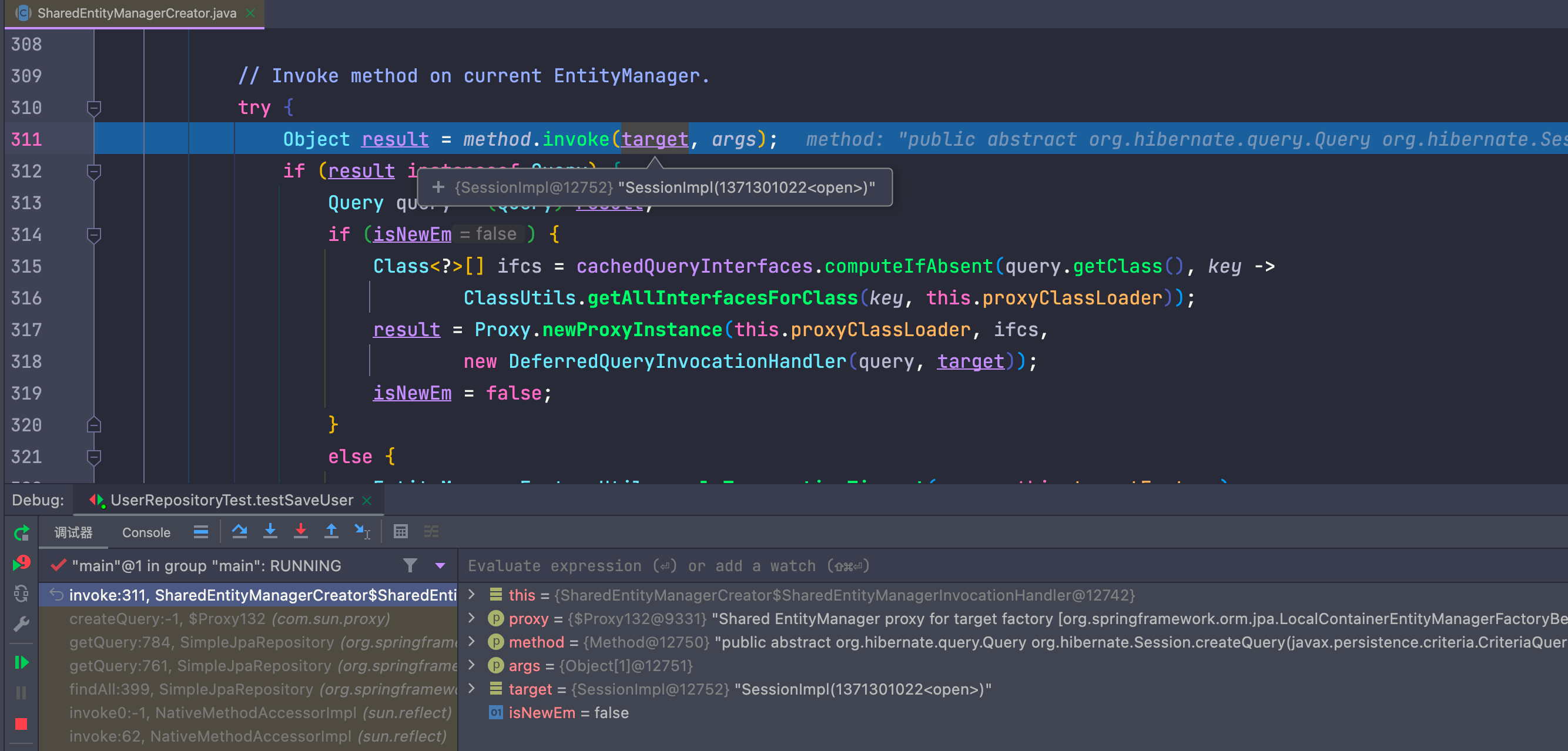The width and height of the screenshot is (1568, 751).
Task: Click 'DeferredQueryInvocationHandler' on line 318
Action: tap(678, 361)
